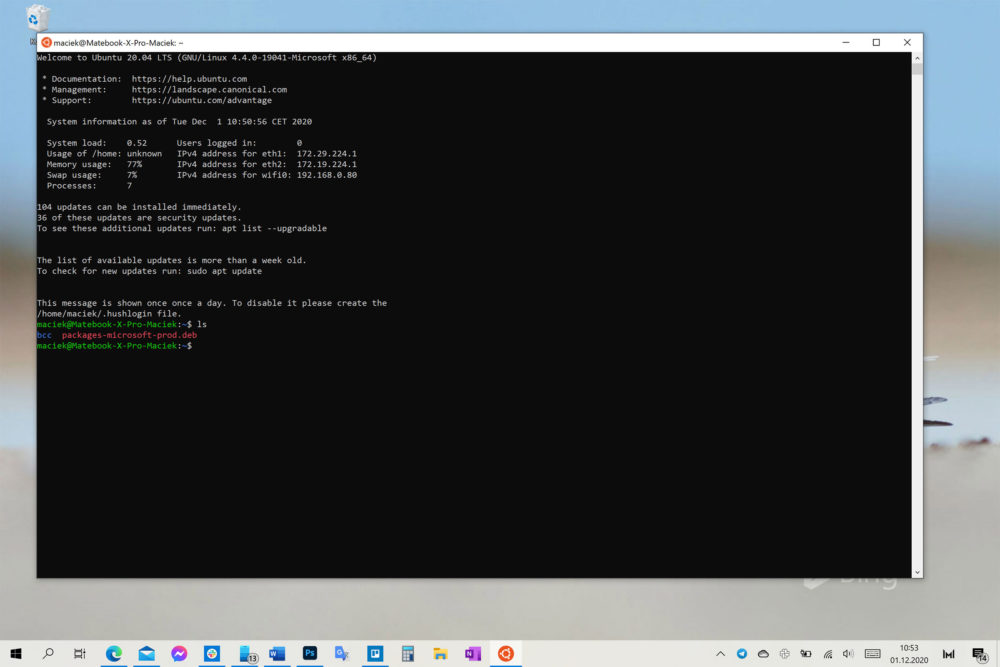Click the 'sudo apt update' text

tap(224, 271)
